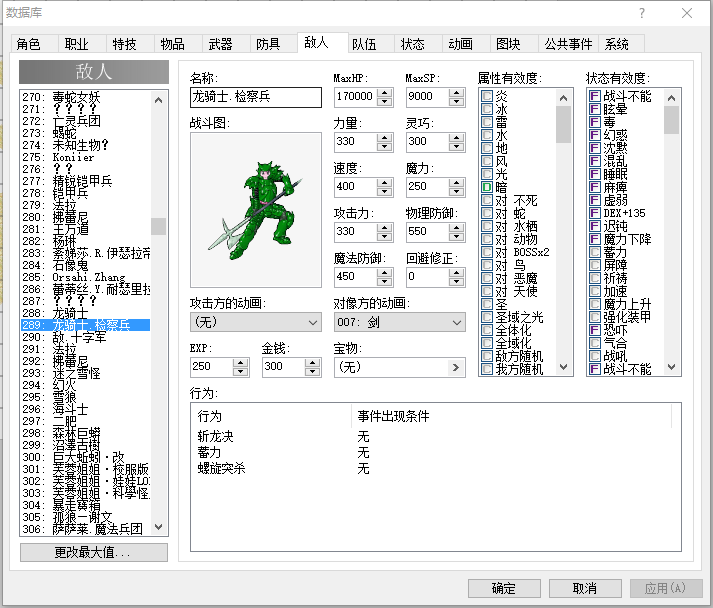The width and height of the screenshot is (713, 608).
Task: Select enemy 306: 萨萨莱.魔法兵团
Action: (85, 529)
